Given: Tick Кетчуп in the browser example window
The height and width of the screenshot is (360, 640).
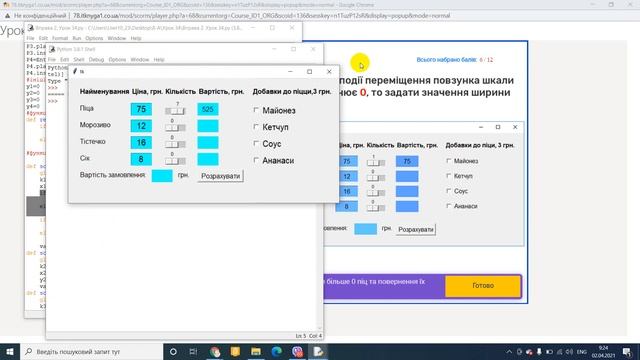Looking at the screenshot, I should coord(449,176).
